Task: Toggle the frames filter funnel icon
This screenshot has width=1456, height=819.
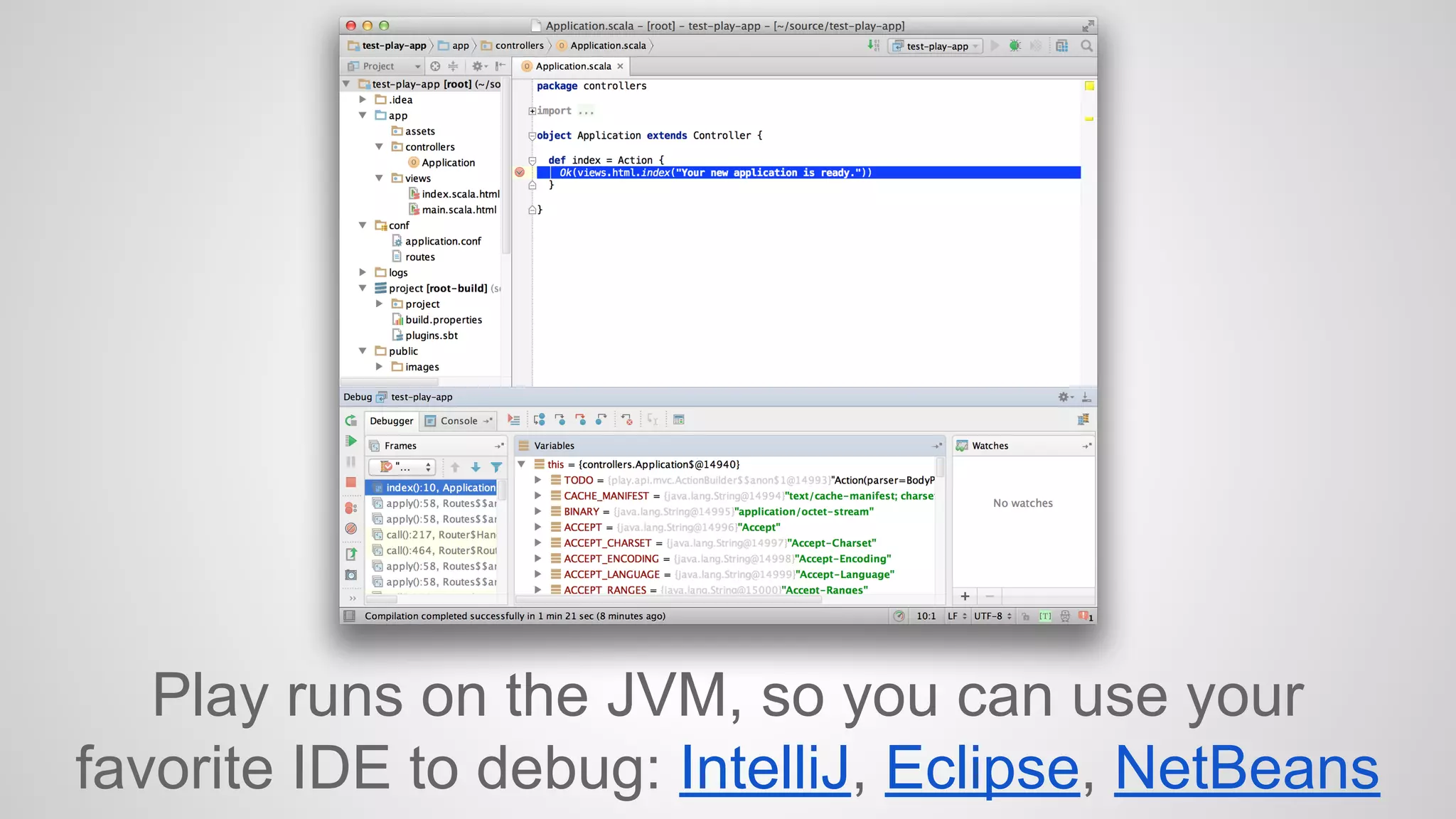Action: [x=496, y=468]
